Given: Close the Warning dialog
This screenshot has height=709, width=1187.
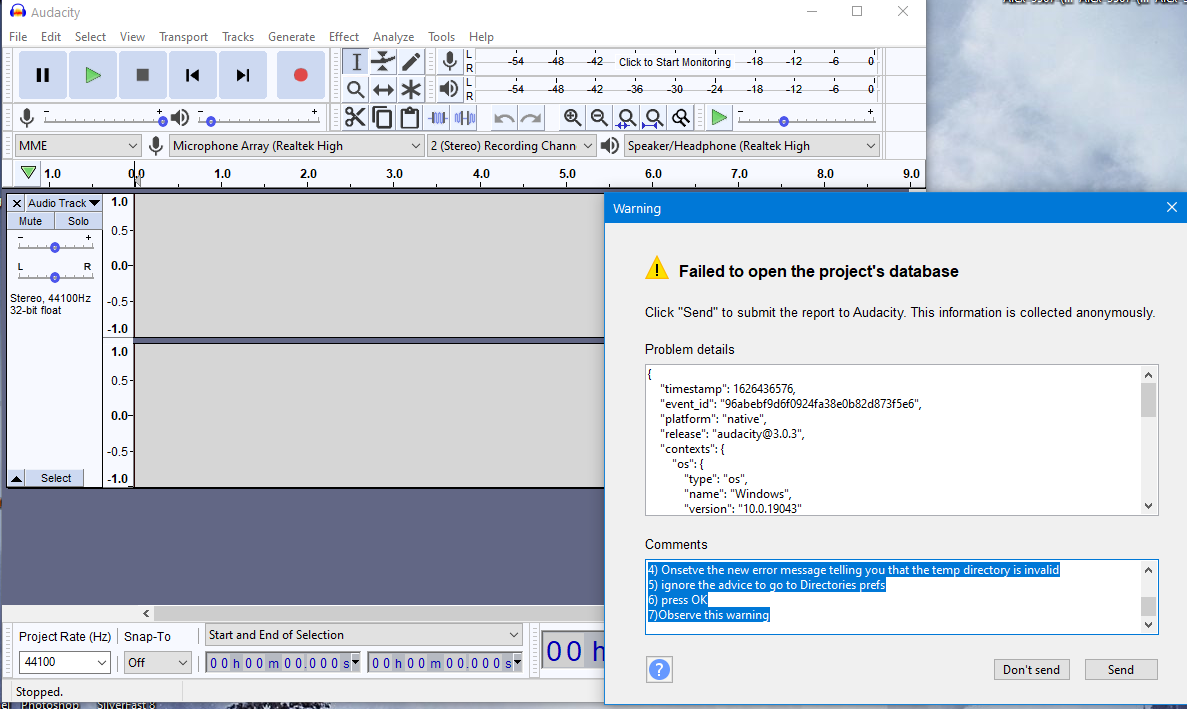Looking at the screenshot, I should pyautogui.click(x=1171, y=207).
